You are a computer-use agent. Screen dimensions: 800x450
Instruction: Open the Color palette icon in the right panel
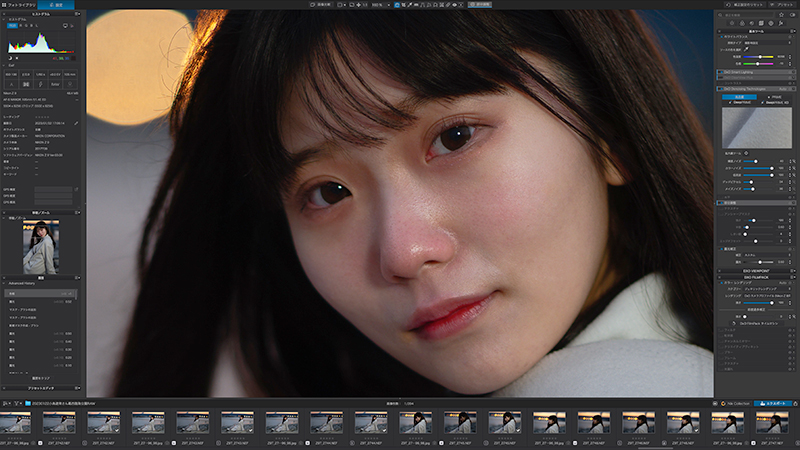[742, 23]
